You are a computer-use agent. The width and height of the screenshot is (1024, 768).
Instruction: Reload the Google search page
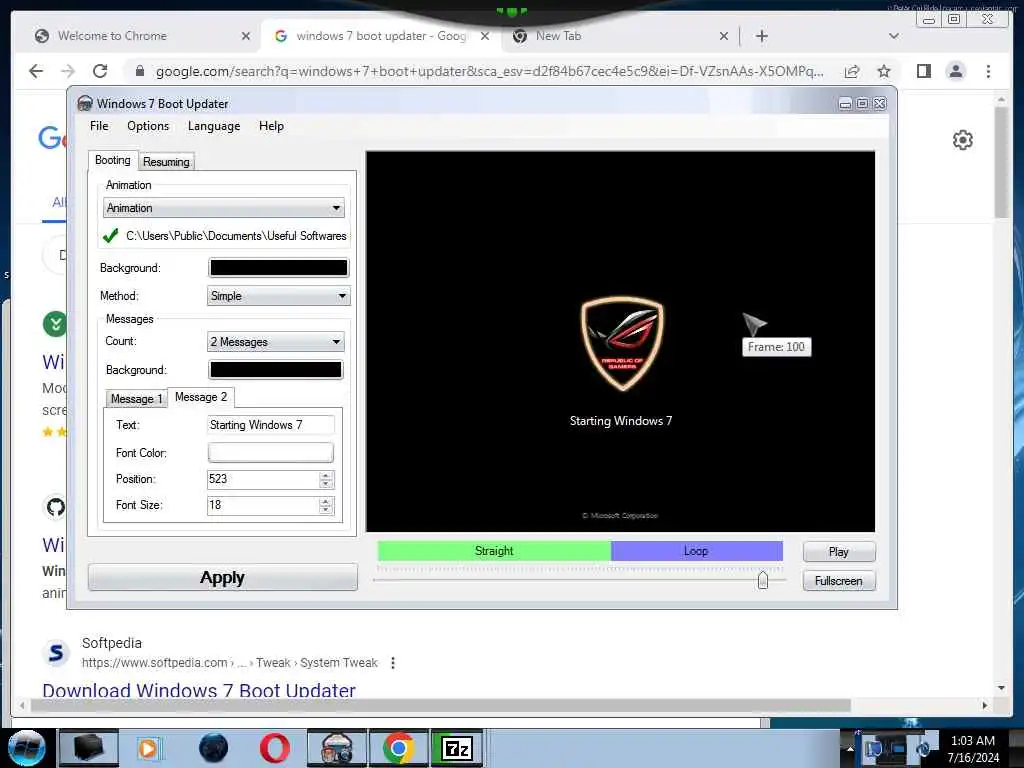coord(100,71)
